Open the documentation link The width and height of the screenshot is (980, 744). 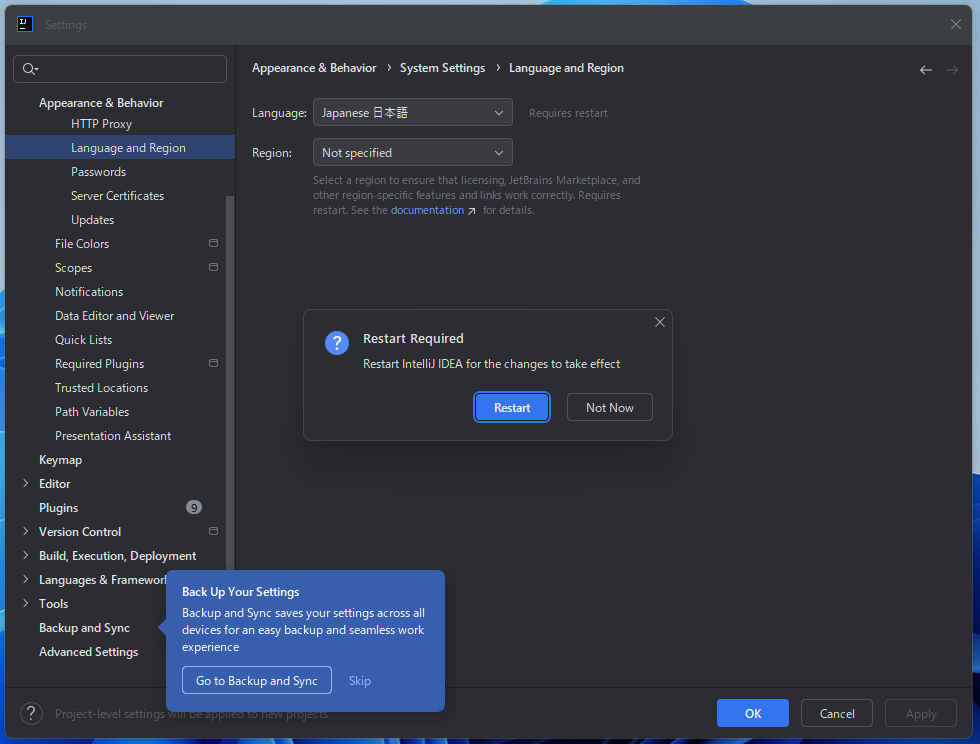click(428, 210)
